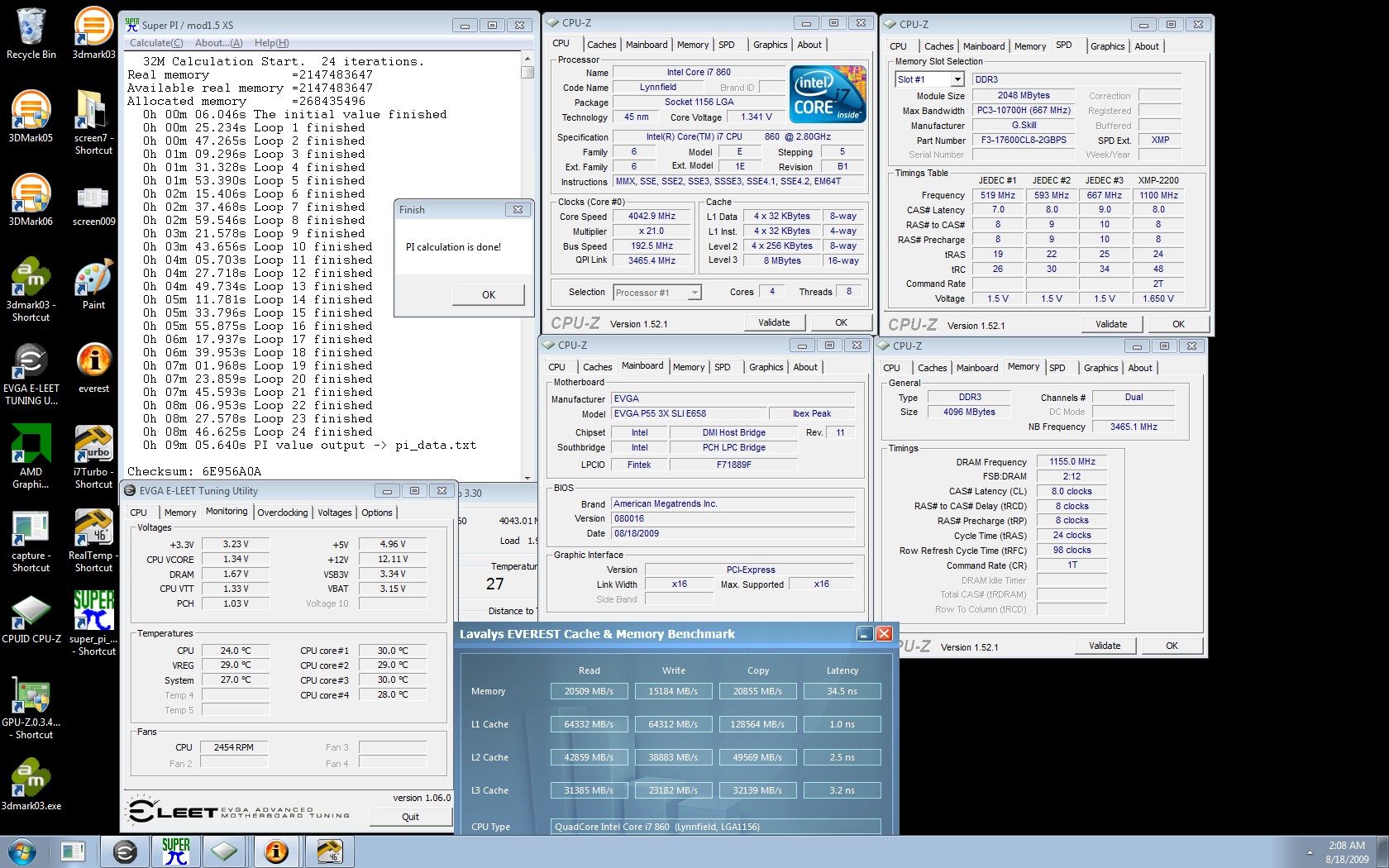Click CPU VCORE value field in E-LEET
This screenshot has width=1389, height=868.
pos(236,559)
